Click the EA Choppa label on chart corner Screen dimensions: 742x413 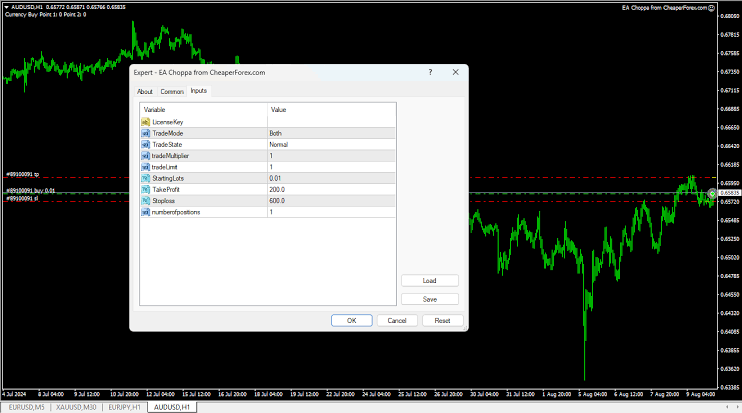(x=664, y=8)
